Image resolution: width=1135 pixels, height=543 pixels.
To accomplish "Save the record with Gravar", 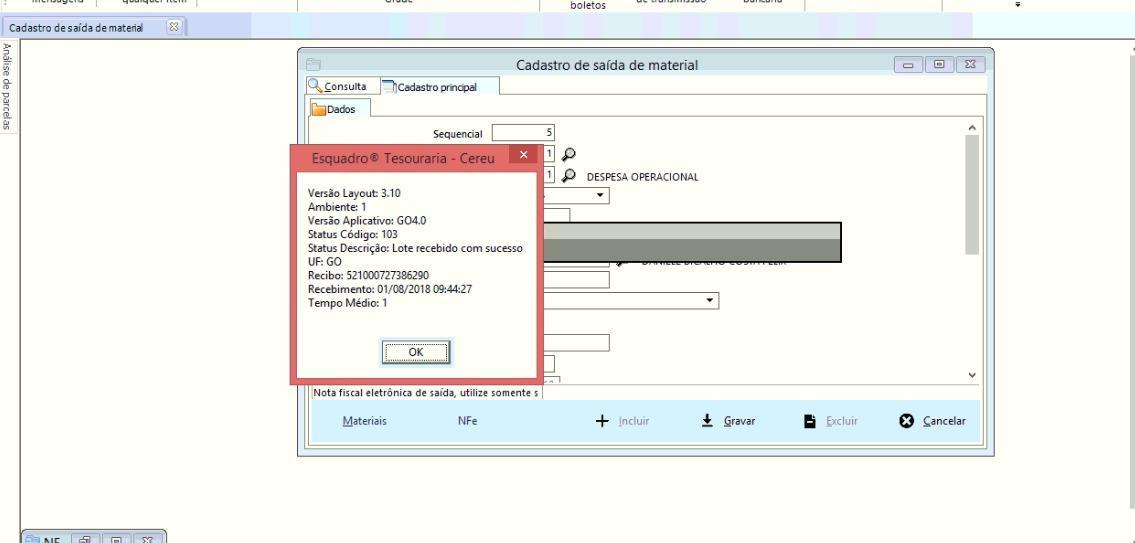I will (728, 421).
